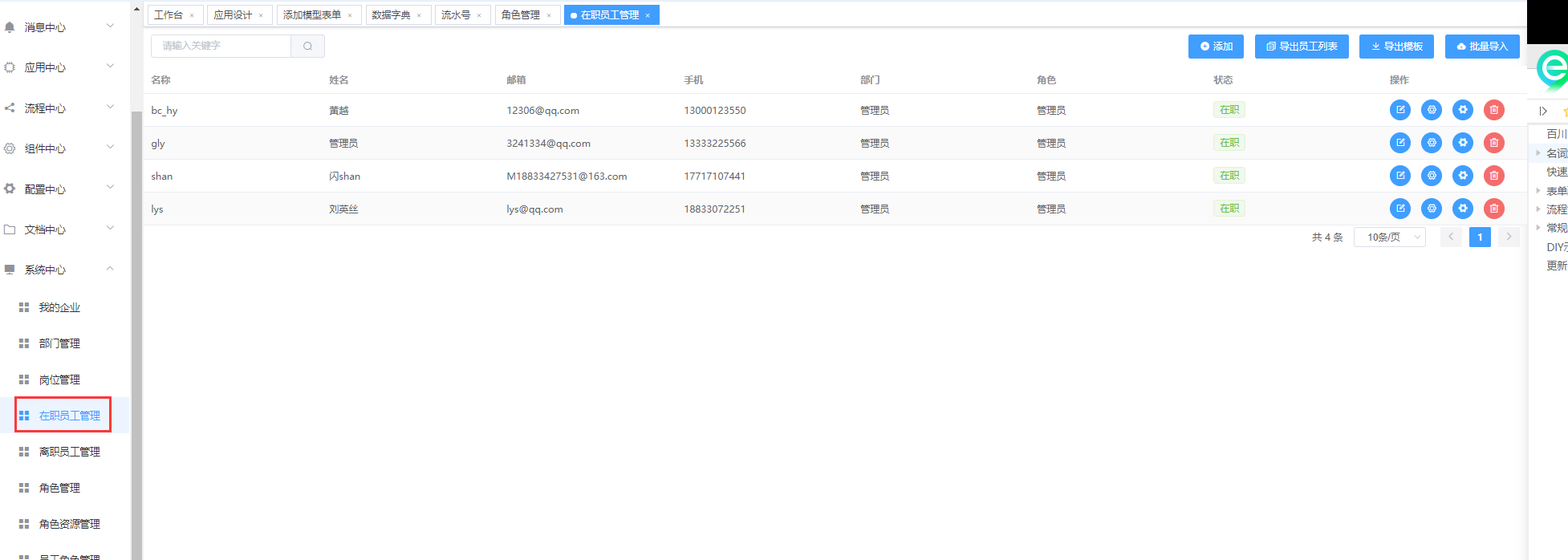Screen dimensions: 1568x560
Task: Click second blue action icon for gly
Action: coord(1432,143)
